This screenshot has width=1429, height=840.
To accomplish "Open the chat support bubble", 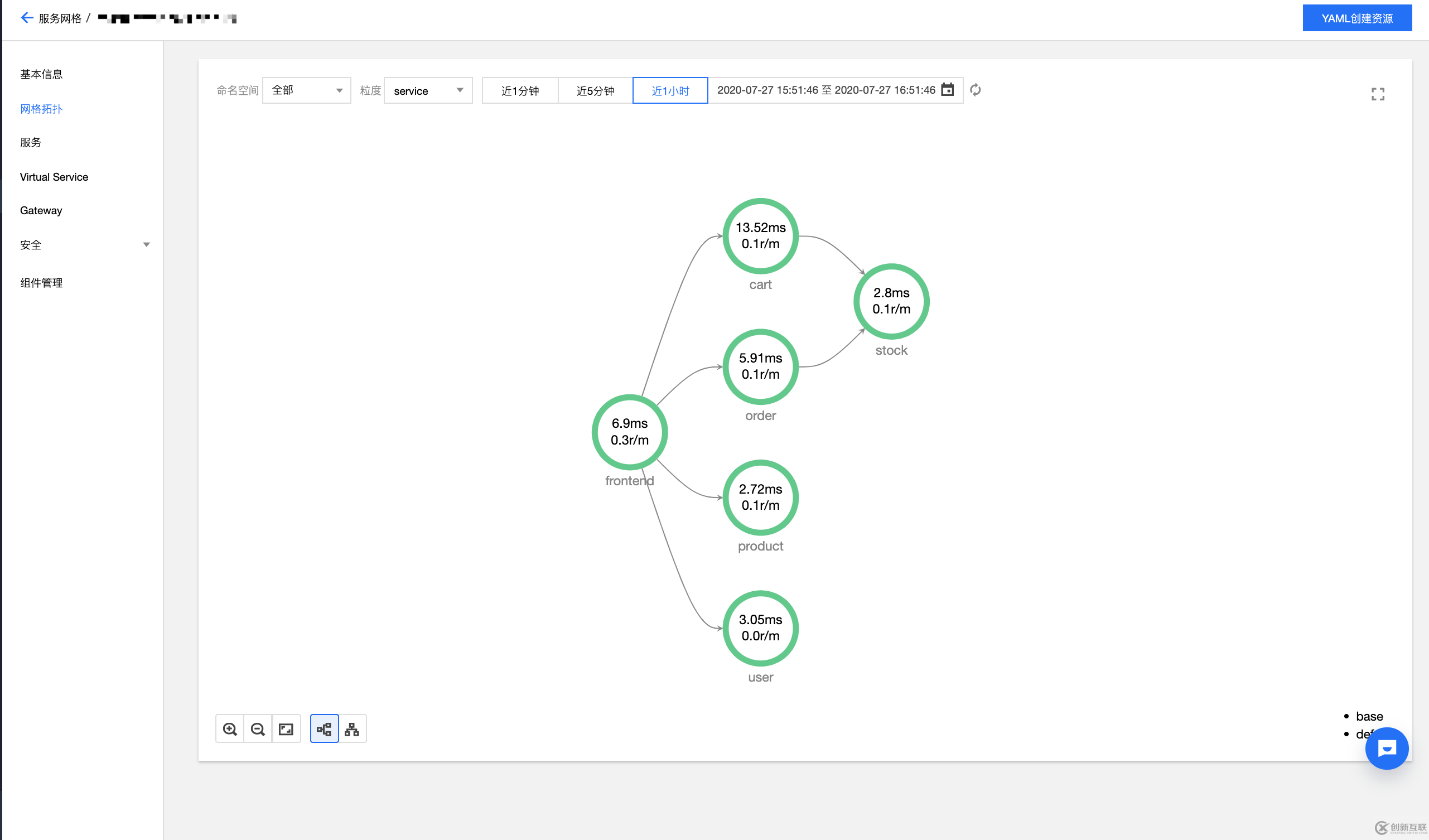I will point(1387,749).
